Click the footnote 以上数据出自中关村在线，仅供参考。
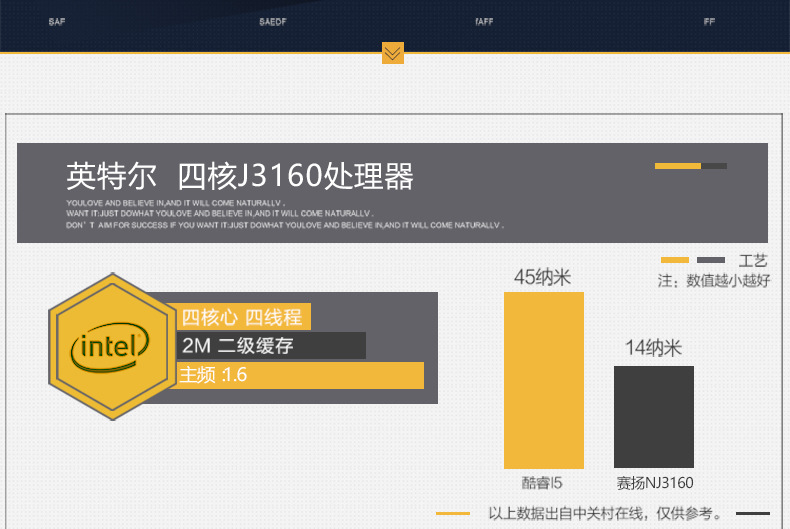The height and width of the screenshot is (529, 790). (x=605, y=513)
